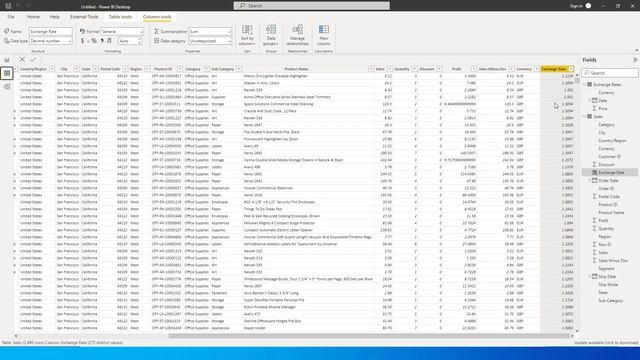Expand Order Date hierarchy in Fields
The image size is (640, 360).
click(589, 180)
